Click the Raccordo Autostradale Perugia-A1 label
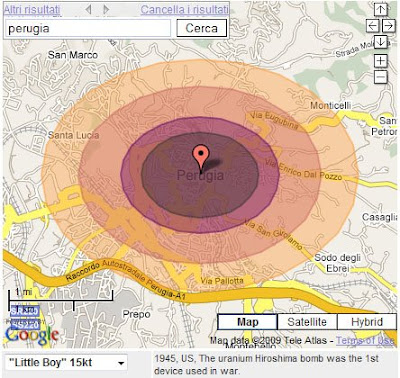This screenshot has width=400, height=378. coord(125,280)
